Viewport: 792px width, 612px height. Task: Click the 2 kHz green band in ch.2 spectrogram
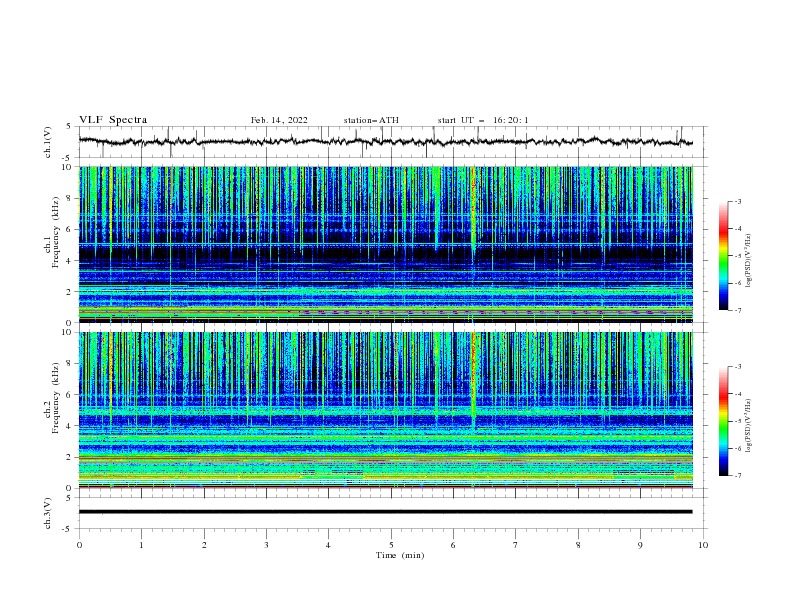point(385,458)
